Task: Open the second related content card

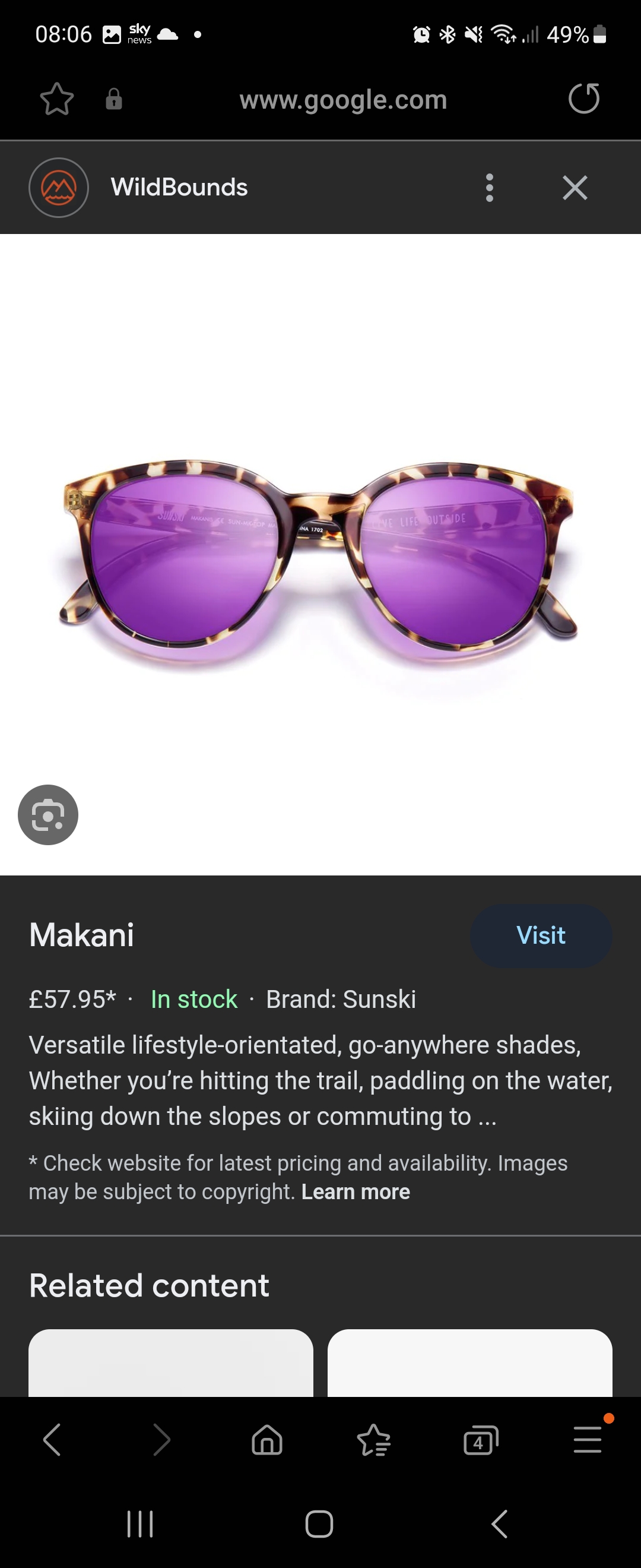Action: pyautogui.click(x=469, y=1363)
